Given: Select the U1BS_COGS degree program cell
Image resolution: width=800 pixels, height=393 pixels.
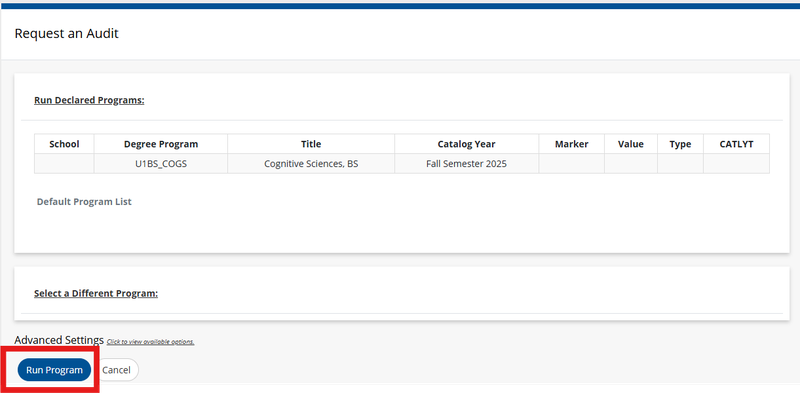Looking at the screenshot, I should tap(161, 164).
